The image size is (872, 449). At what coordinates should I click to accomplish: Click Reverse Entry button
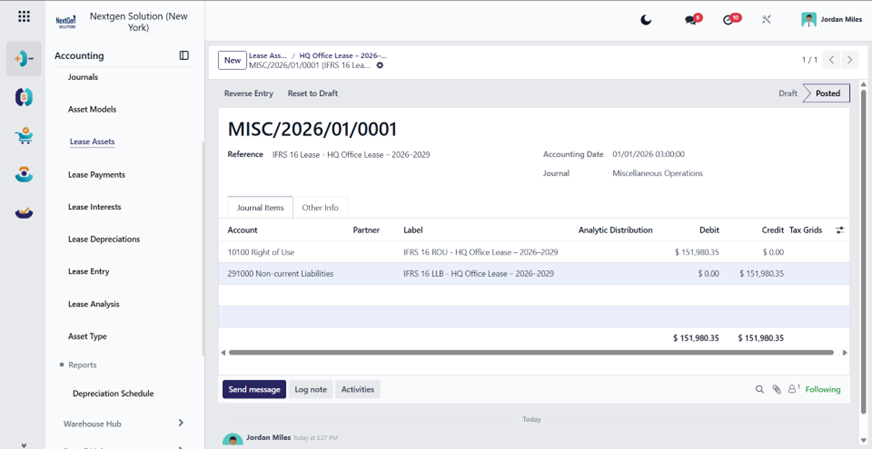tap(249, 93)
